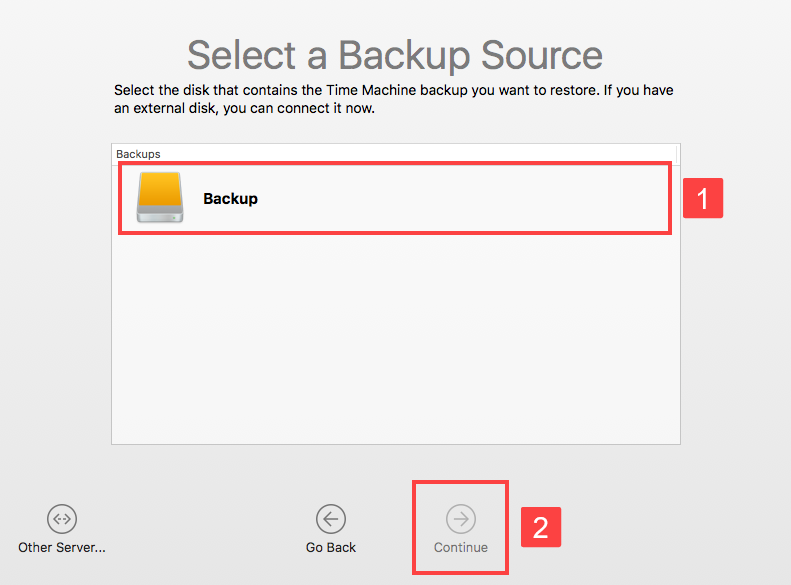The image size is (791, 585).
Task: Choose the disk named Backup by its label
Action: 230,198
